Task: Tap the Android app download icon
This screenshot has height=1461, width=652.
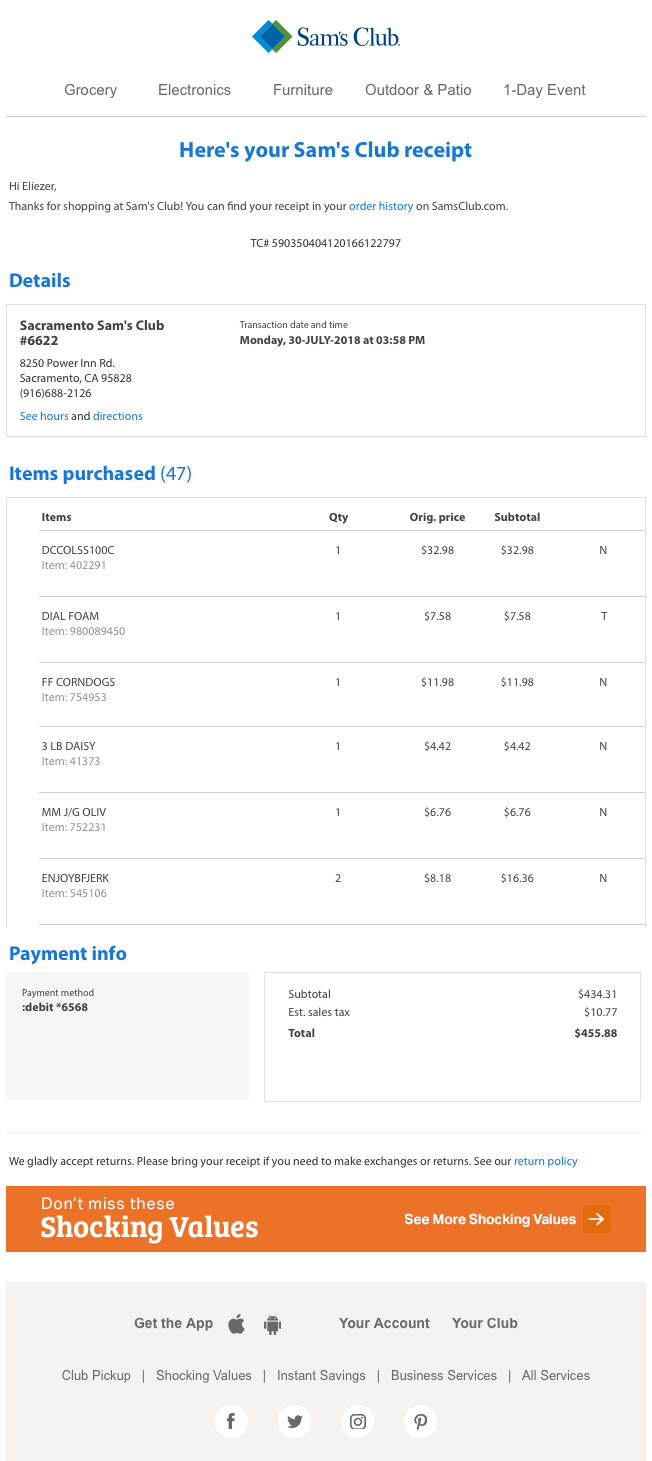Action: pos(272,1324)
